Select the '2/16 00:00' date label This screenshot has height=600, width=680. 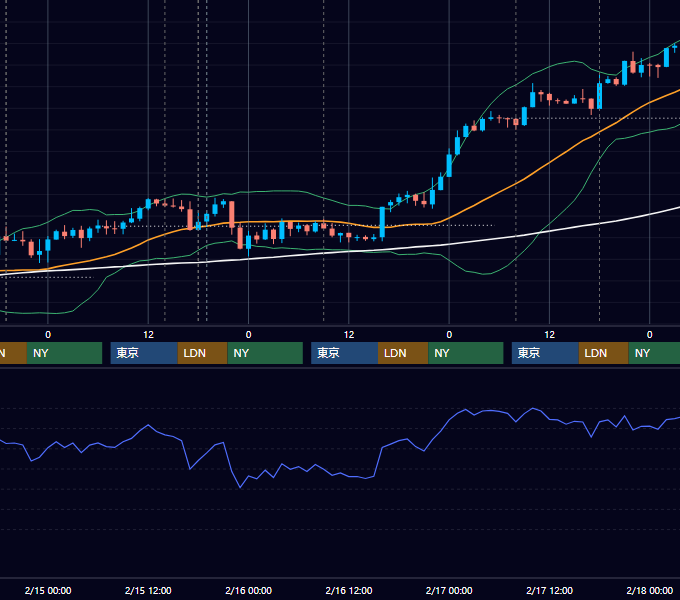(x=248, y=590)
